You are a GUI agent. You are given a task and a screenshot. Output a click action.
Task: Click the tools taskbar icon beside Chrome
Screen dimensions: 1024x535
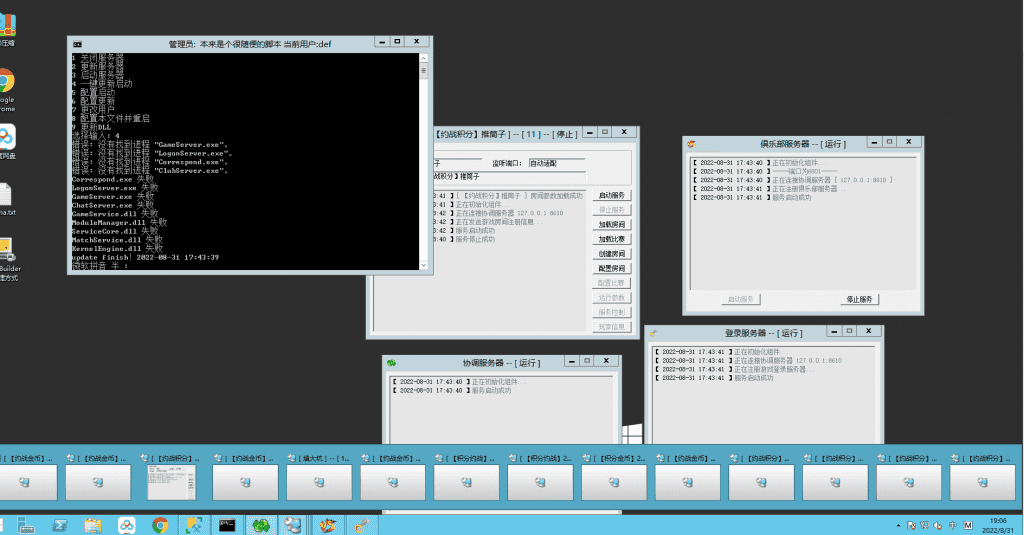click(194, 525)
